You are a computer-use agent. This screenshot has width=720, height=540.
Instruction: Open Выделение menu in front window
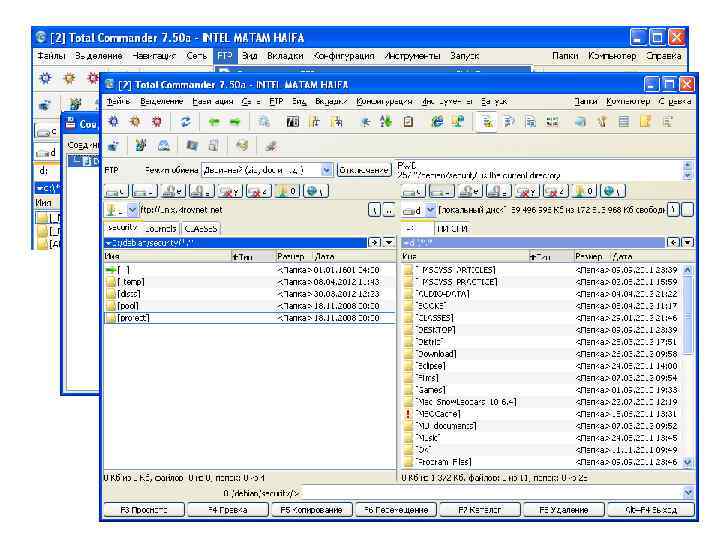click(162, 101)
